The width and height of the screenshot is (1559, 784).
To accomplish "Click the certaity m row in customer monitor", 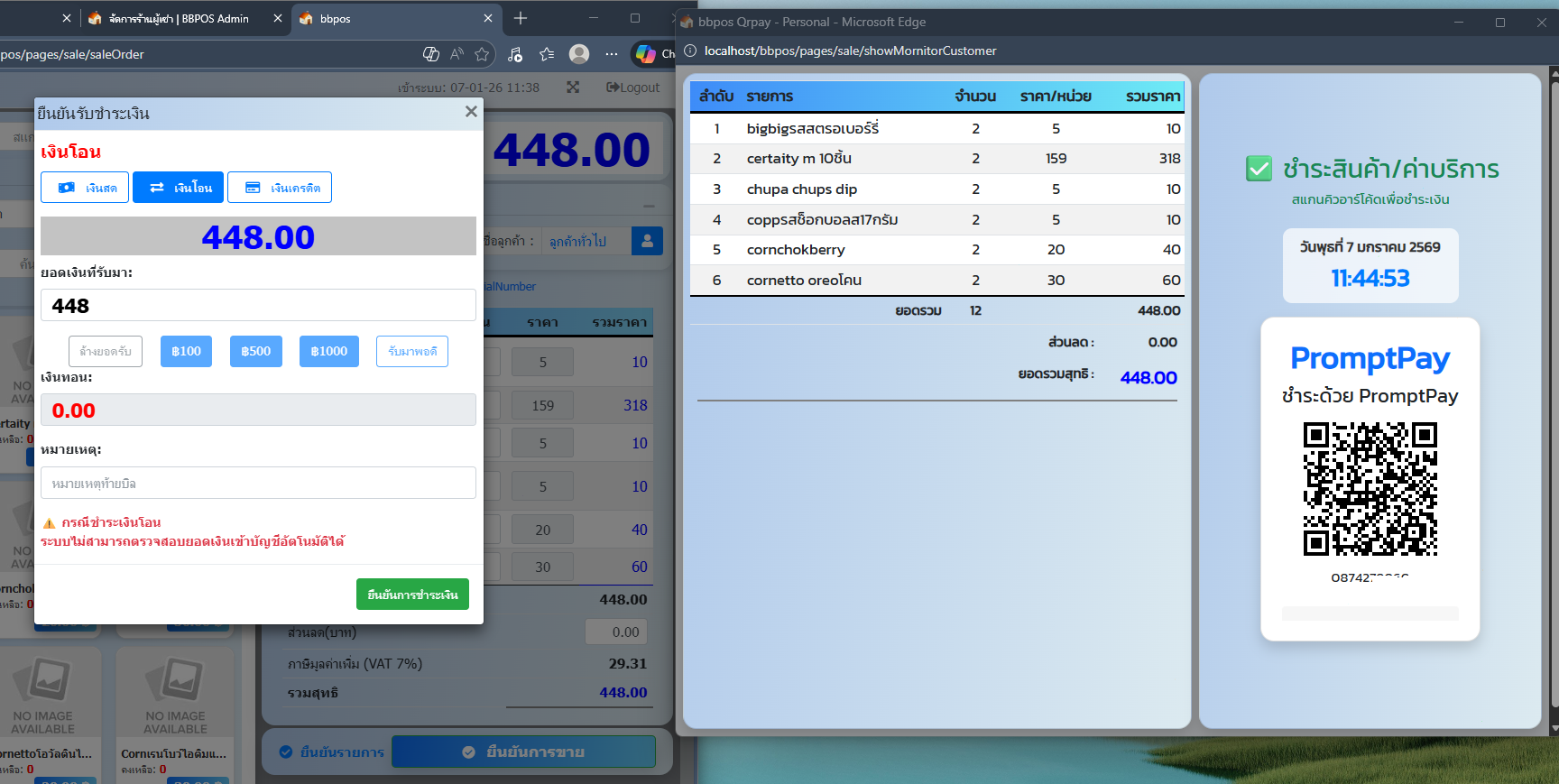I will [x=936, y=158].
